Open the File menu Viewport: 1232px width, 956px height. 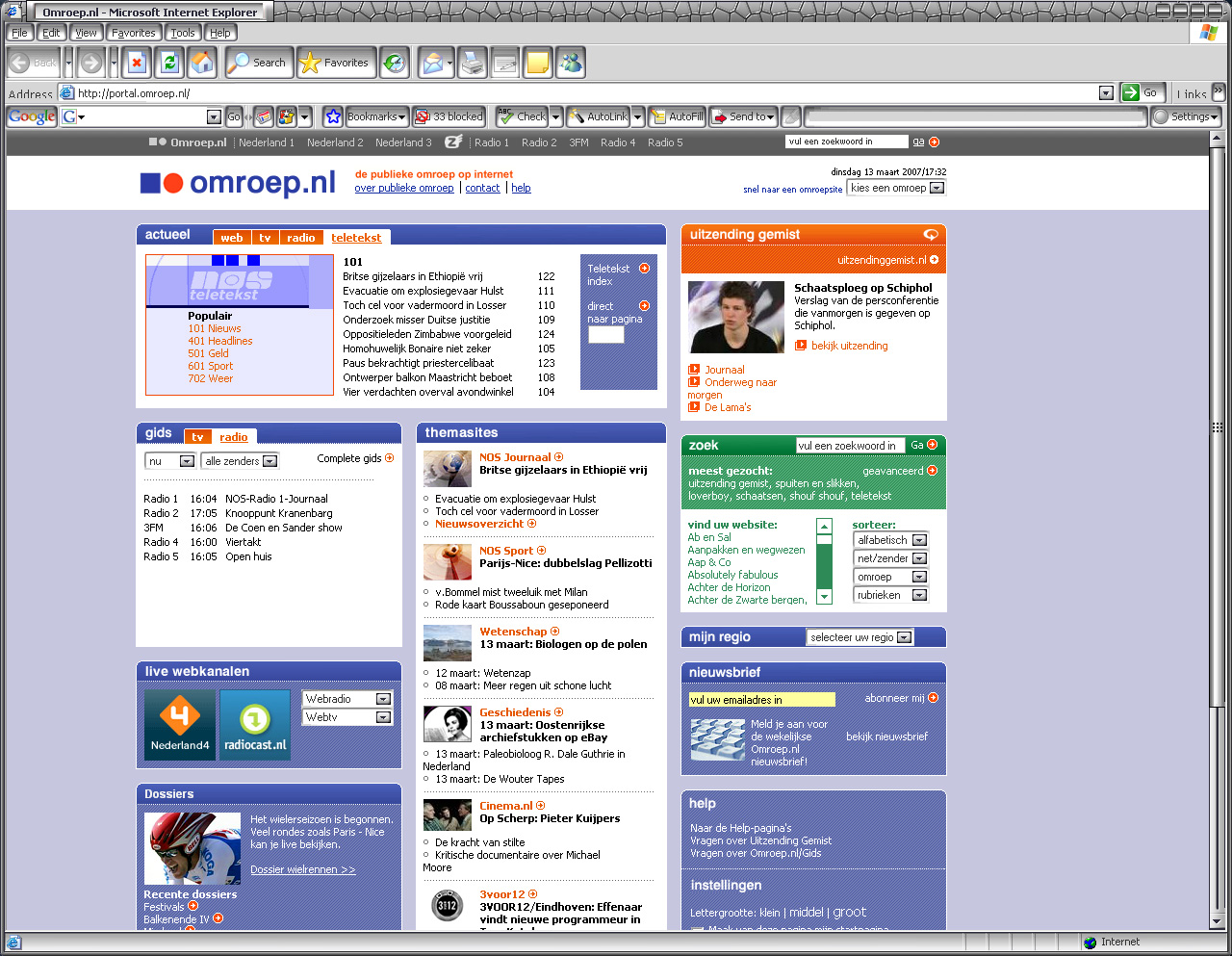point(19,33)
